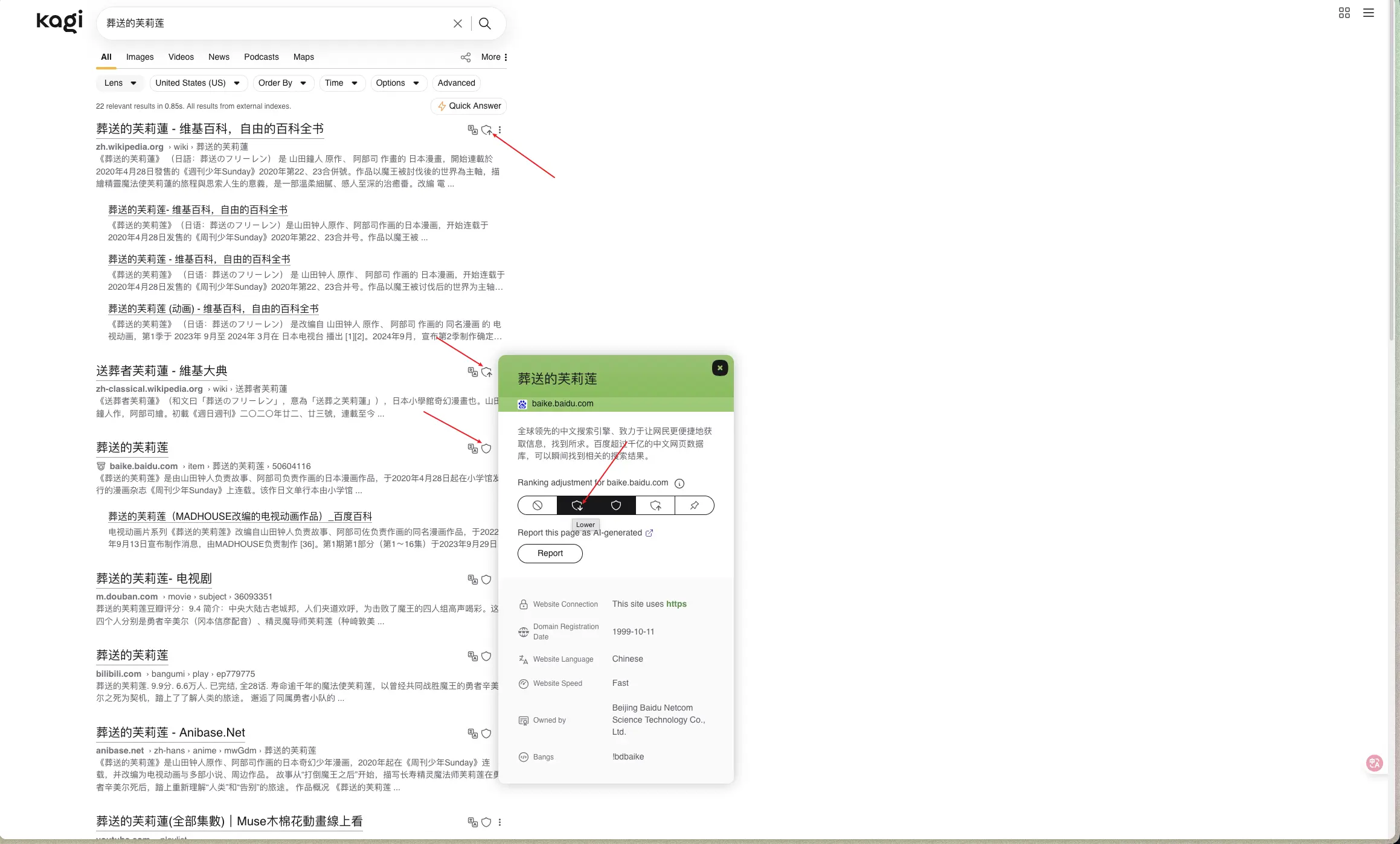The height and width of the screenshot is (844, 1400).
Task: Select the Pin ranking option in popup
Action: click(694, 505)
